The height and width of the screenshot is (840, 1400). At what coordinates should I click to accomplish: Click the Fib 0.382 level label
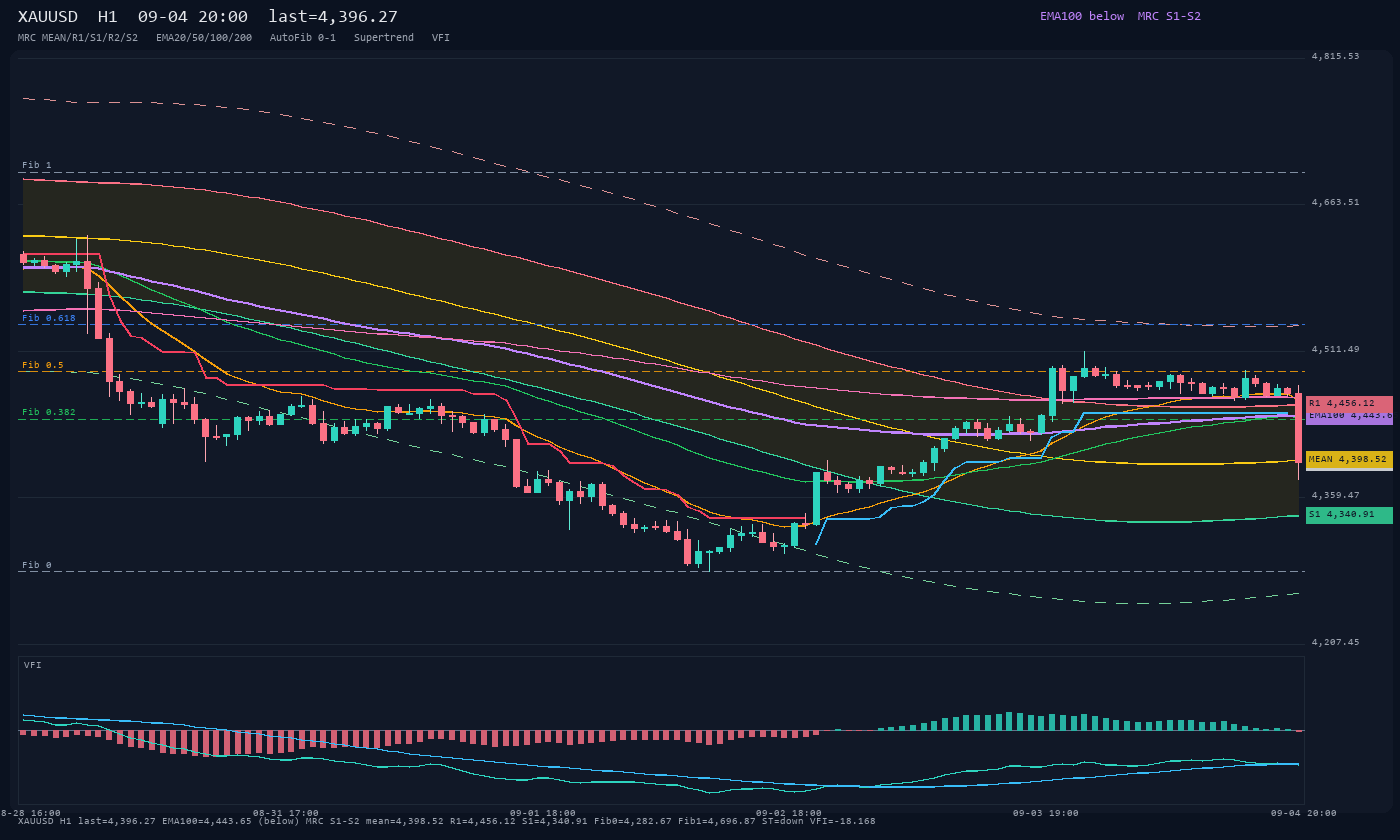[49, 412]
